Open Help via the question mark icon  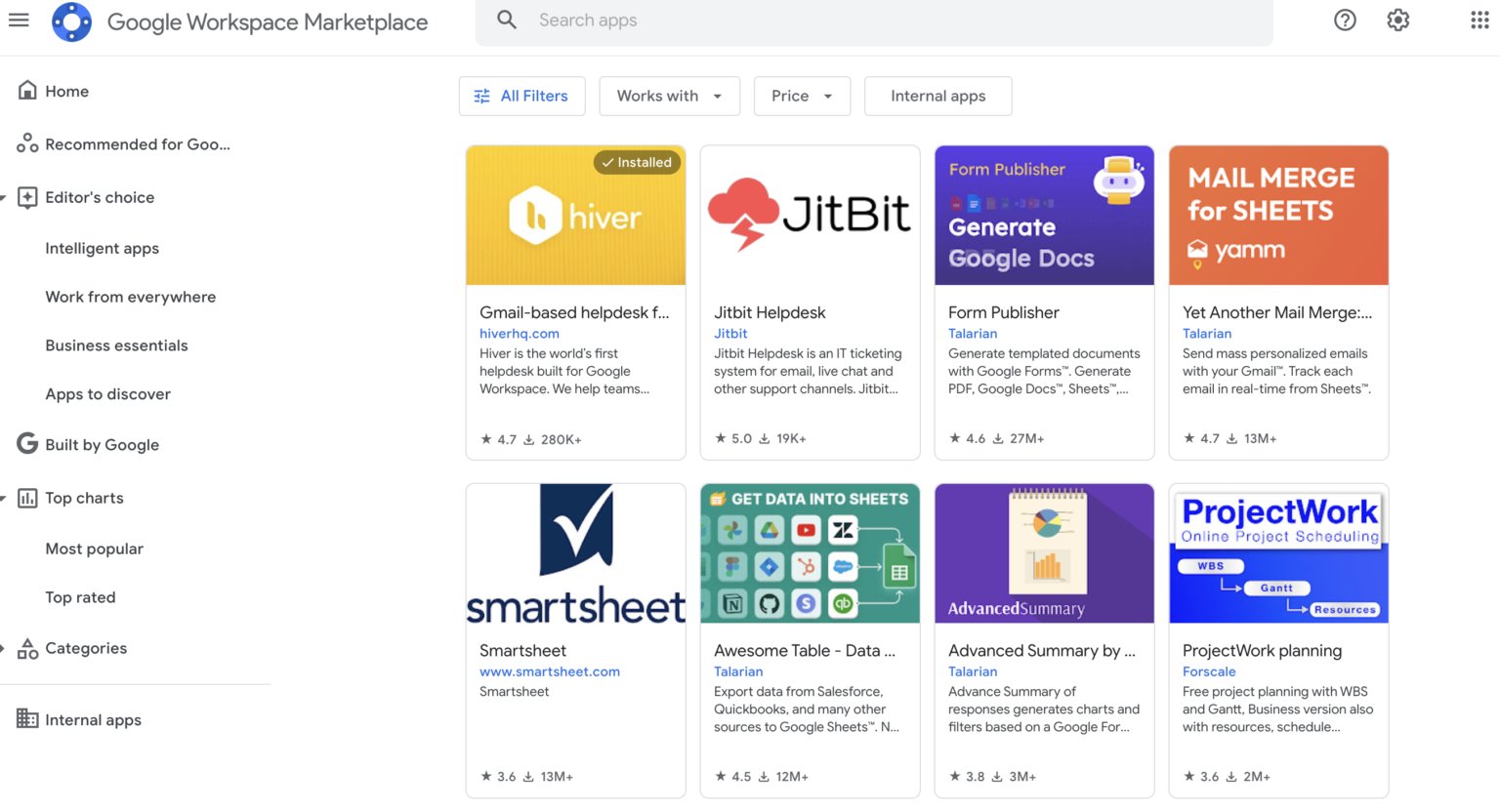[x=1345, y=20]
